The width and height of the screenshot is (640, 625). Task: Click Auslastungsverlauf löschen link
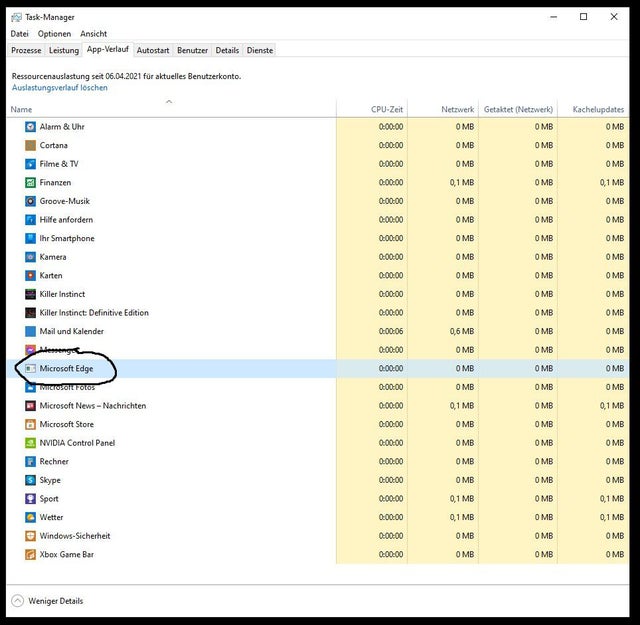pos(60,88)
